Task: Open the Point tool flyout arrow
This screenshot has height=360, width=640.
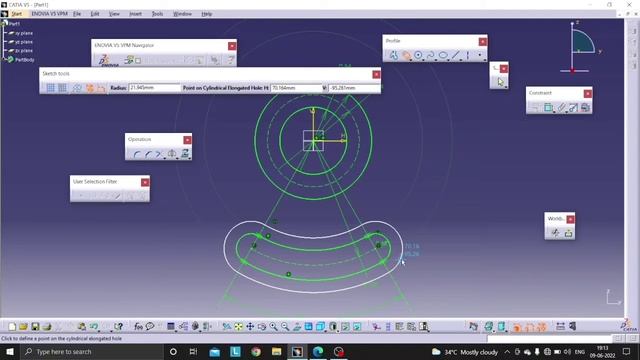Action: (x=485, y=60)
